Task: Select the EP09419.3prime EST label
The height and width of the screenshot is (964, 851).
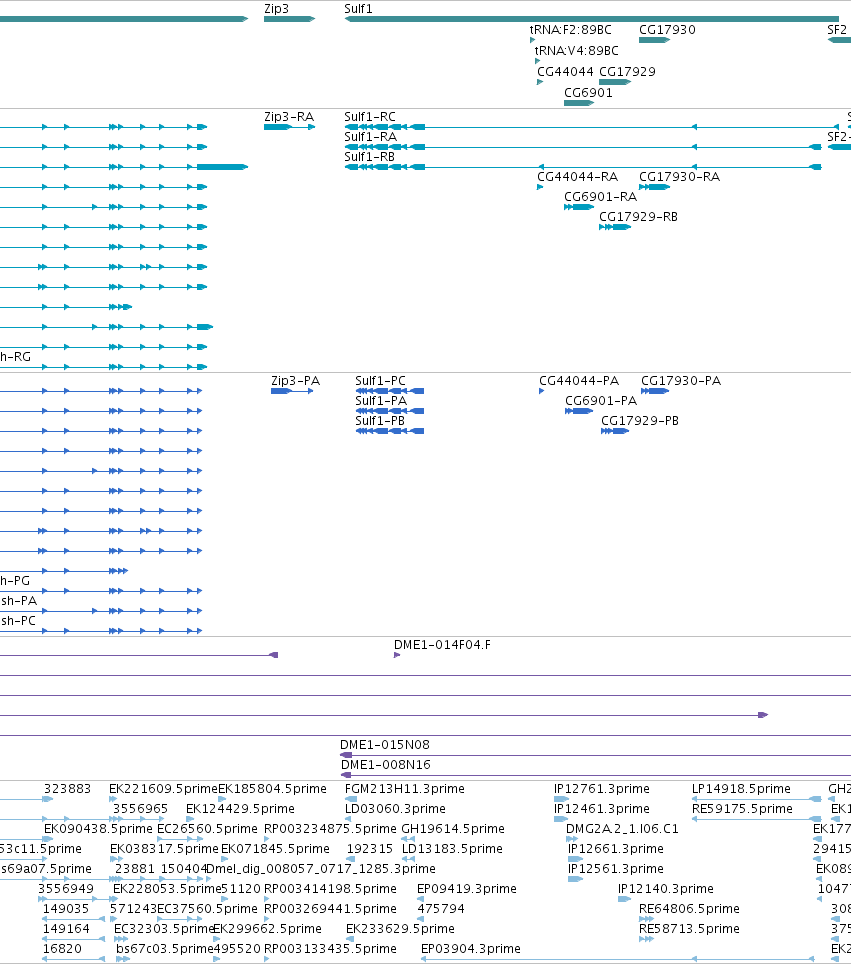Action: coord(467,888)
